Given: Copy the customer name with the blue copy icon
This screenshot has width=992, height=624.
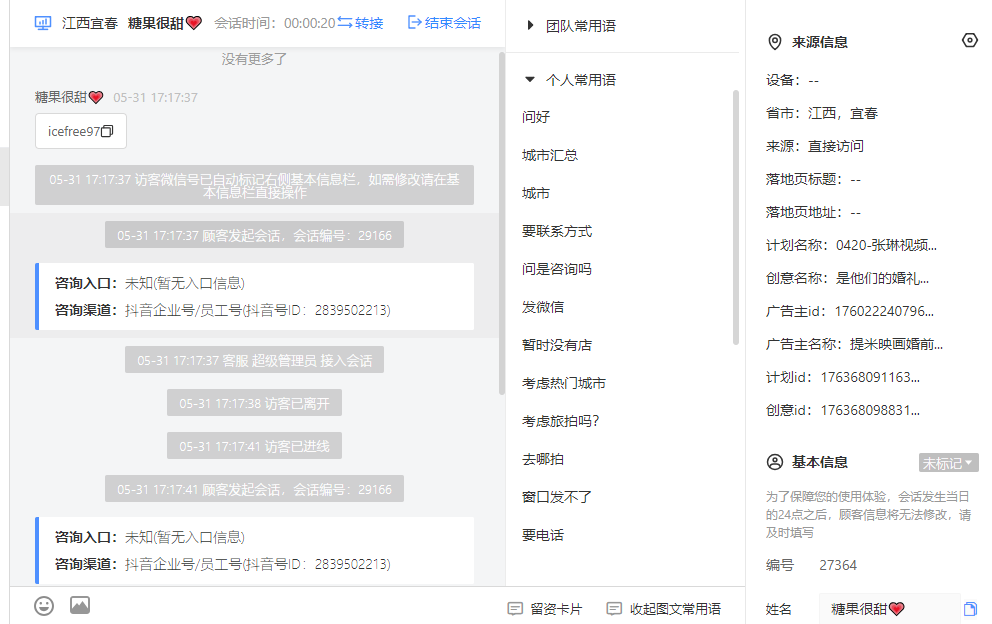Looking at the screenshot, I should [x=970, y=609].
